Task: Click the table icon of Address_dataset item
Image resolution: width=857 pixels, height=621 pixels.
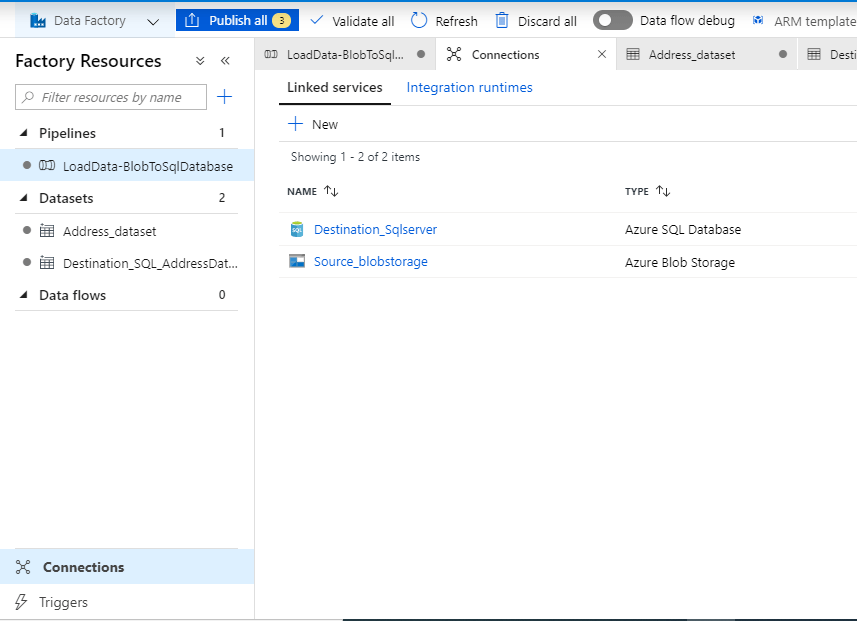Action: (47, 231)
